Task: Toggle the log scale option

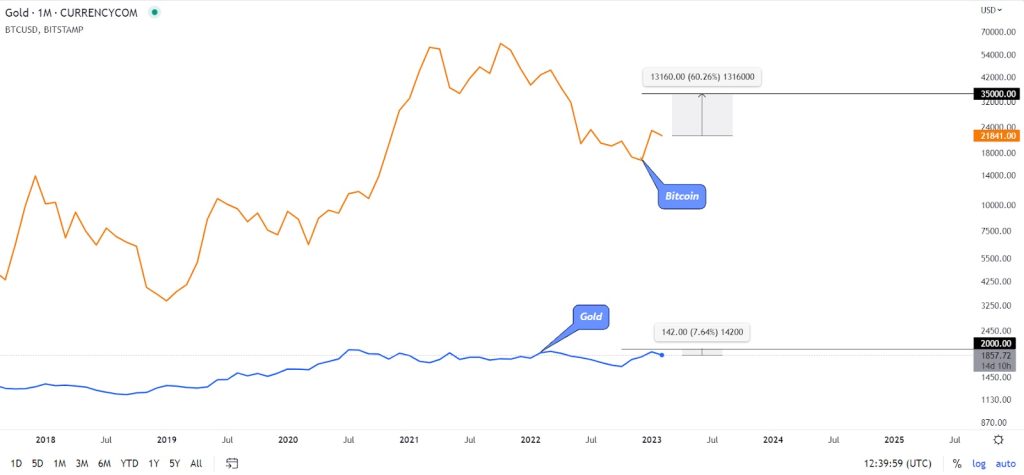Action: tap(977, 463)
